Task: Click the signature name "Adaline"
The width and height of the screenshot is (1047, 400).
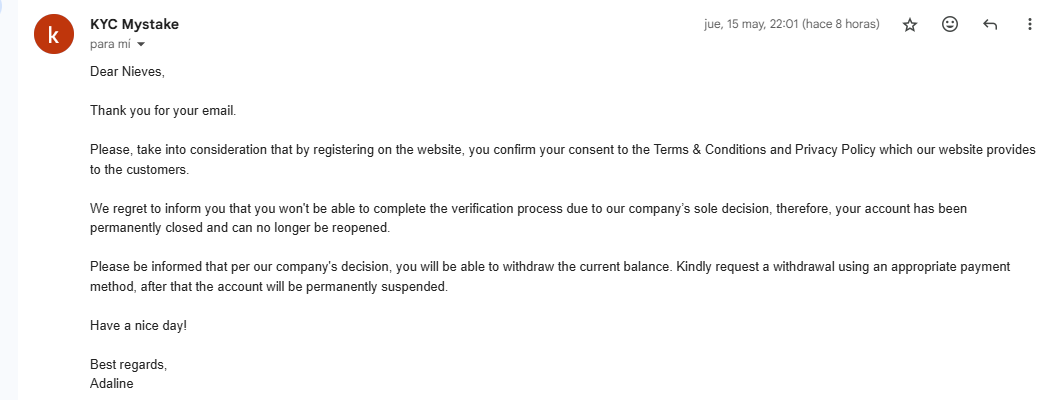Action: click(112, 383)
